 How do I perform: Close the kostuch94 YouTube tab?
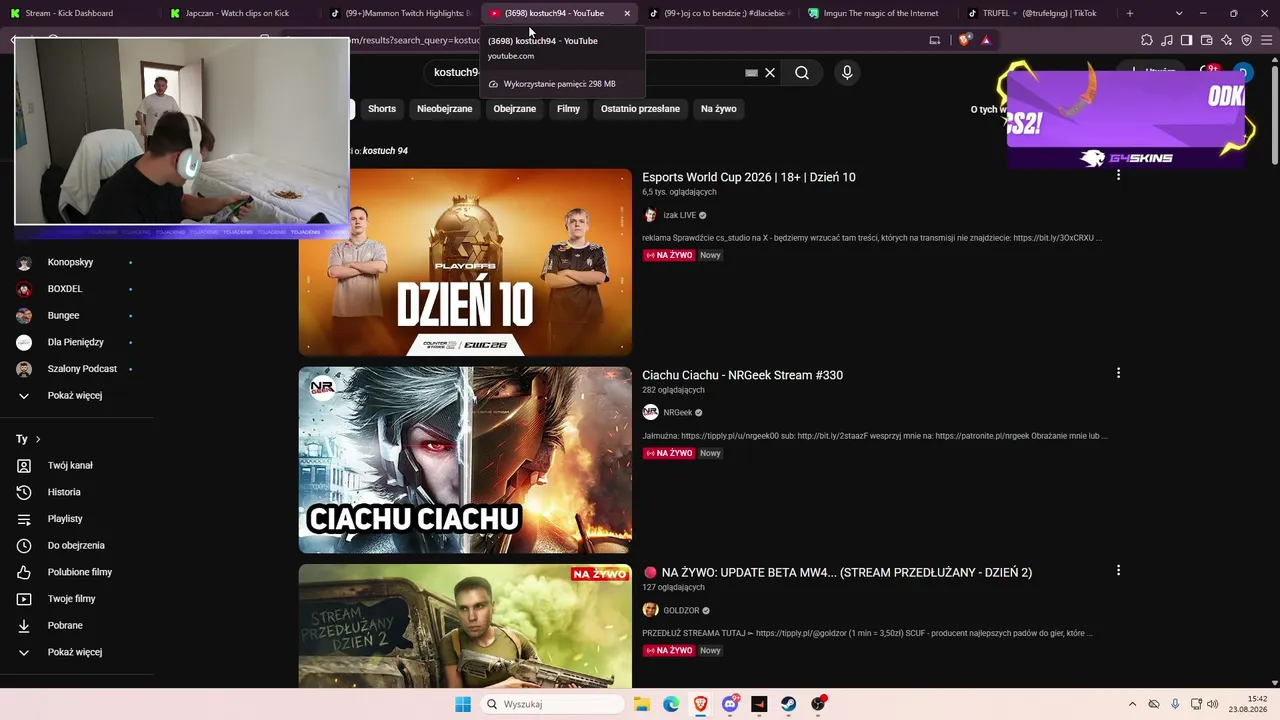pos(627,13)
